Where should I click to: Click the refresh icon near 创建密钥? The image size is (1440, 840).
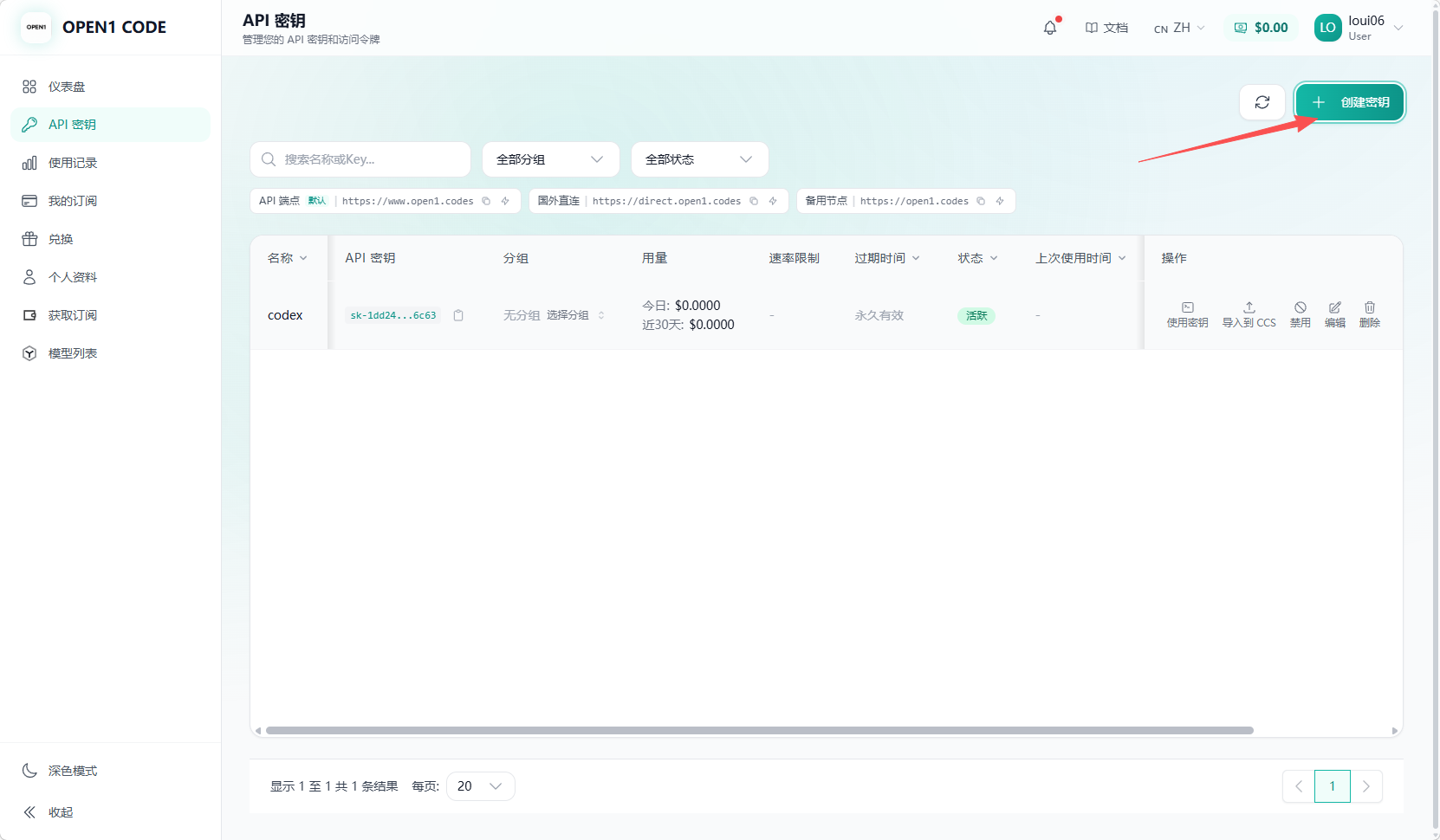tap(1262, 102)
